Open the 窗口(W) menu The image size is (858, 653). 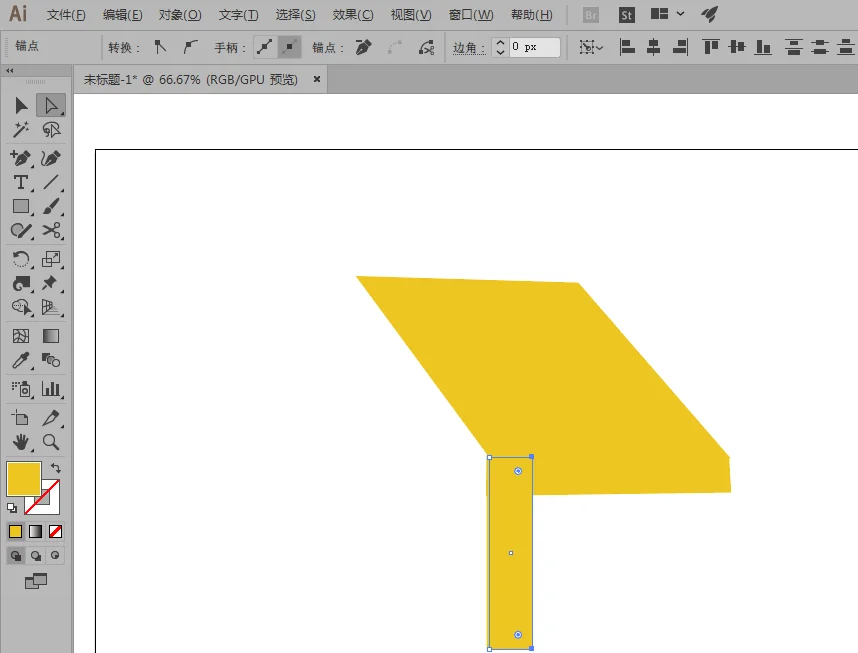(471, 15)
